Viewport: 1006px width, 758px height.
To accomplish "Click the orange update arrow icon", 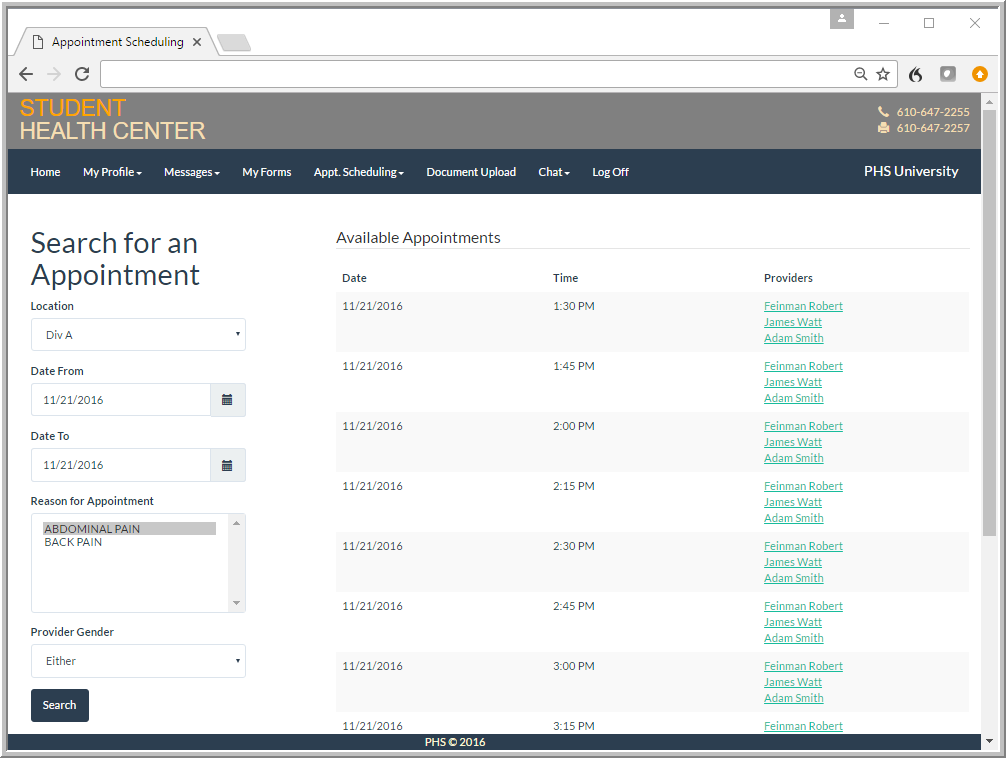I will (980, 74).
